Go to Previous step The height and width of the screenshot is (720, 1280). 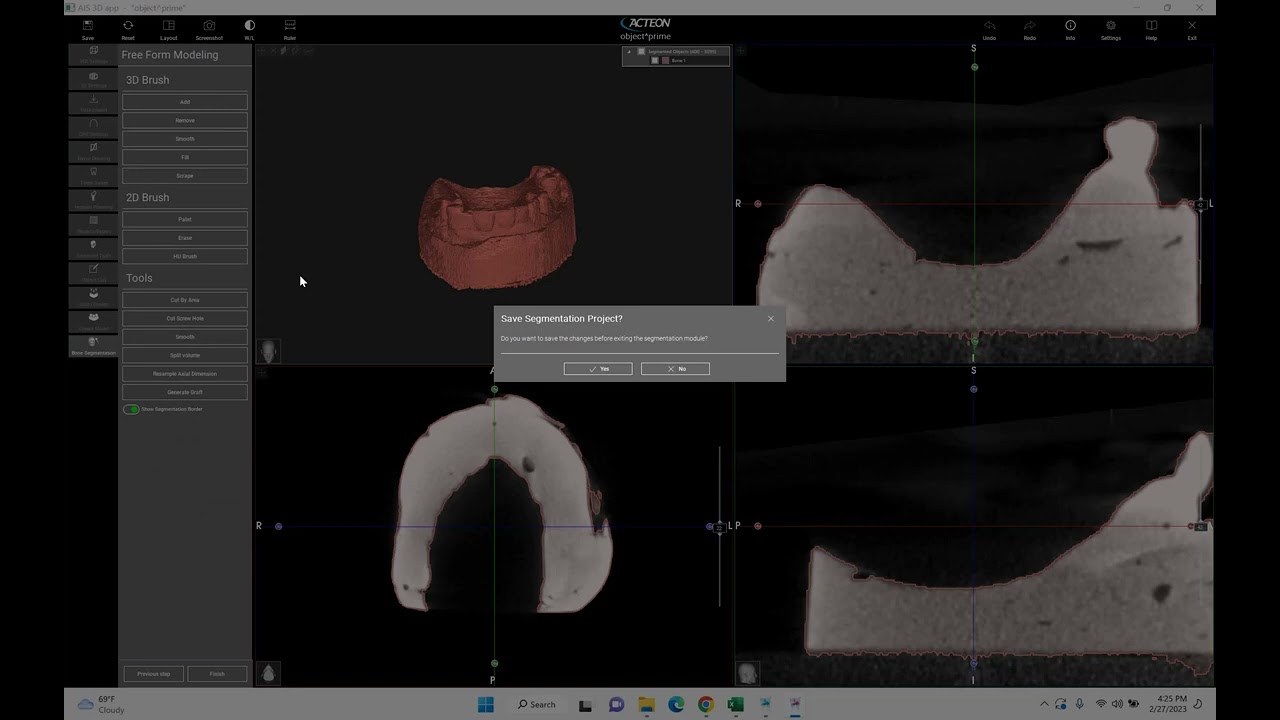point(153,674)
